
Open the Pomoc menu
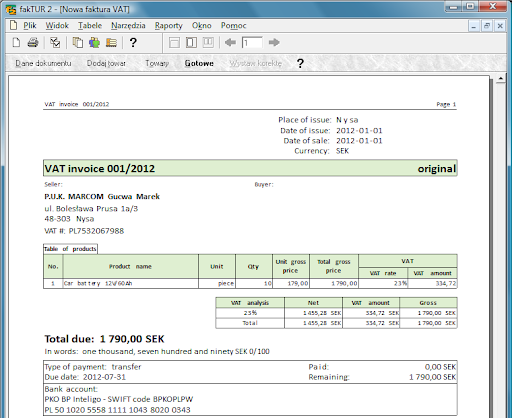tap(234, 26)
